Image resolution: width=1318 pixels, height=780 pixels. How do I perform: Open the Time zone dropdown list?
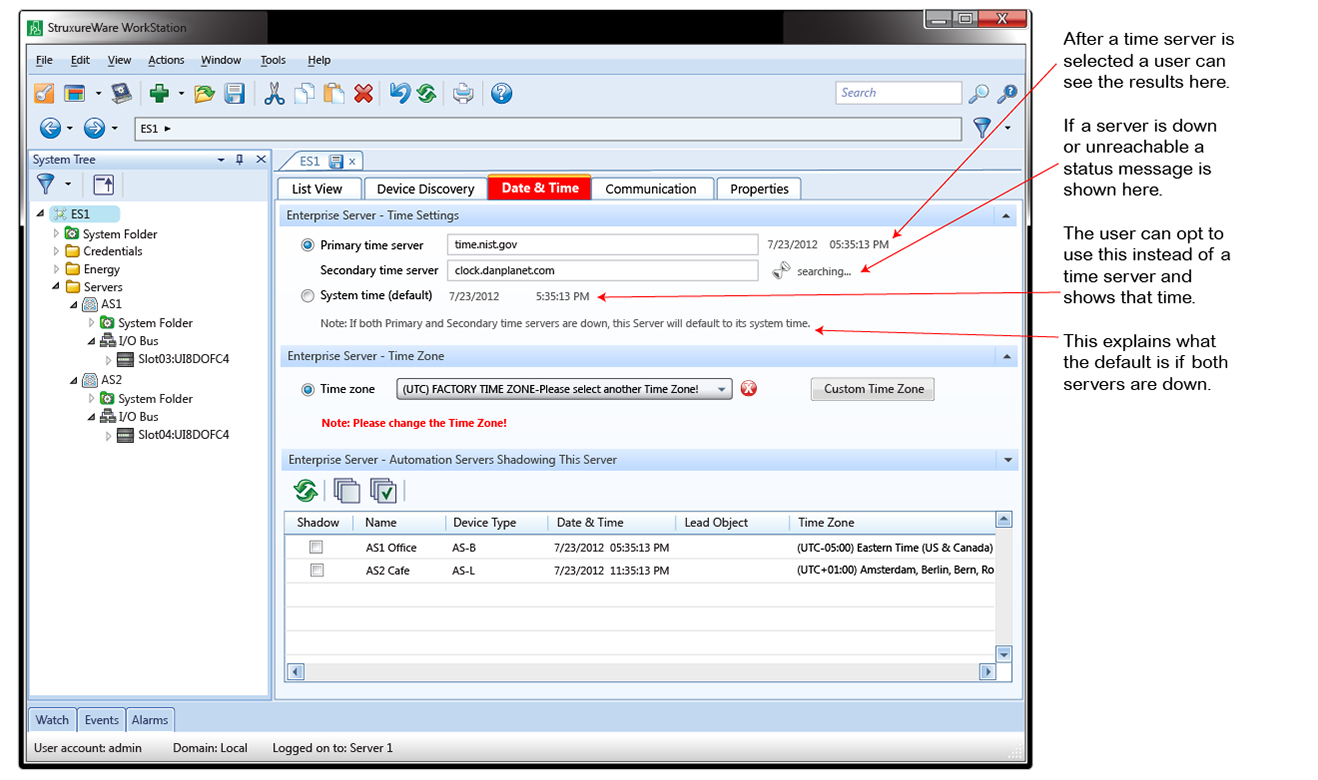point(722,390)
